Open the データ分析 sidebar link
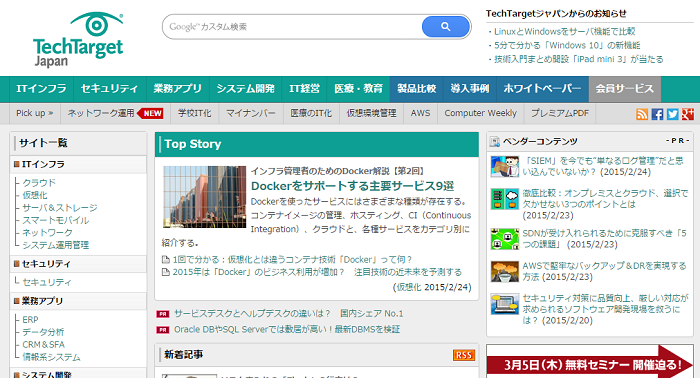The image size is (700, 378). click(x=43, y=332)
